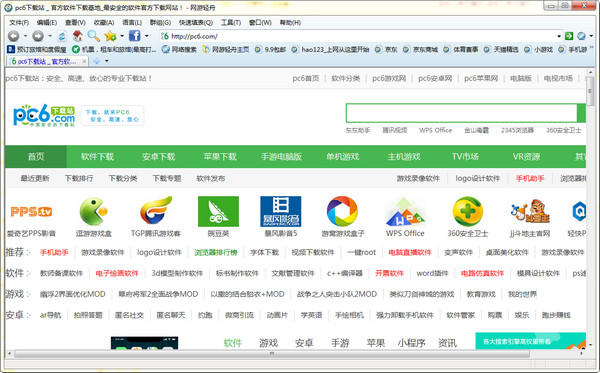Open the 京东商城 bookmark
Image resolution: width=600 pixels, height=373 pixels.
(420, 49)
